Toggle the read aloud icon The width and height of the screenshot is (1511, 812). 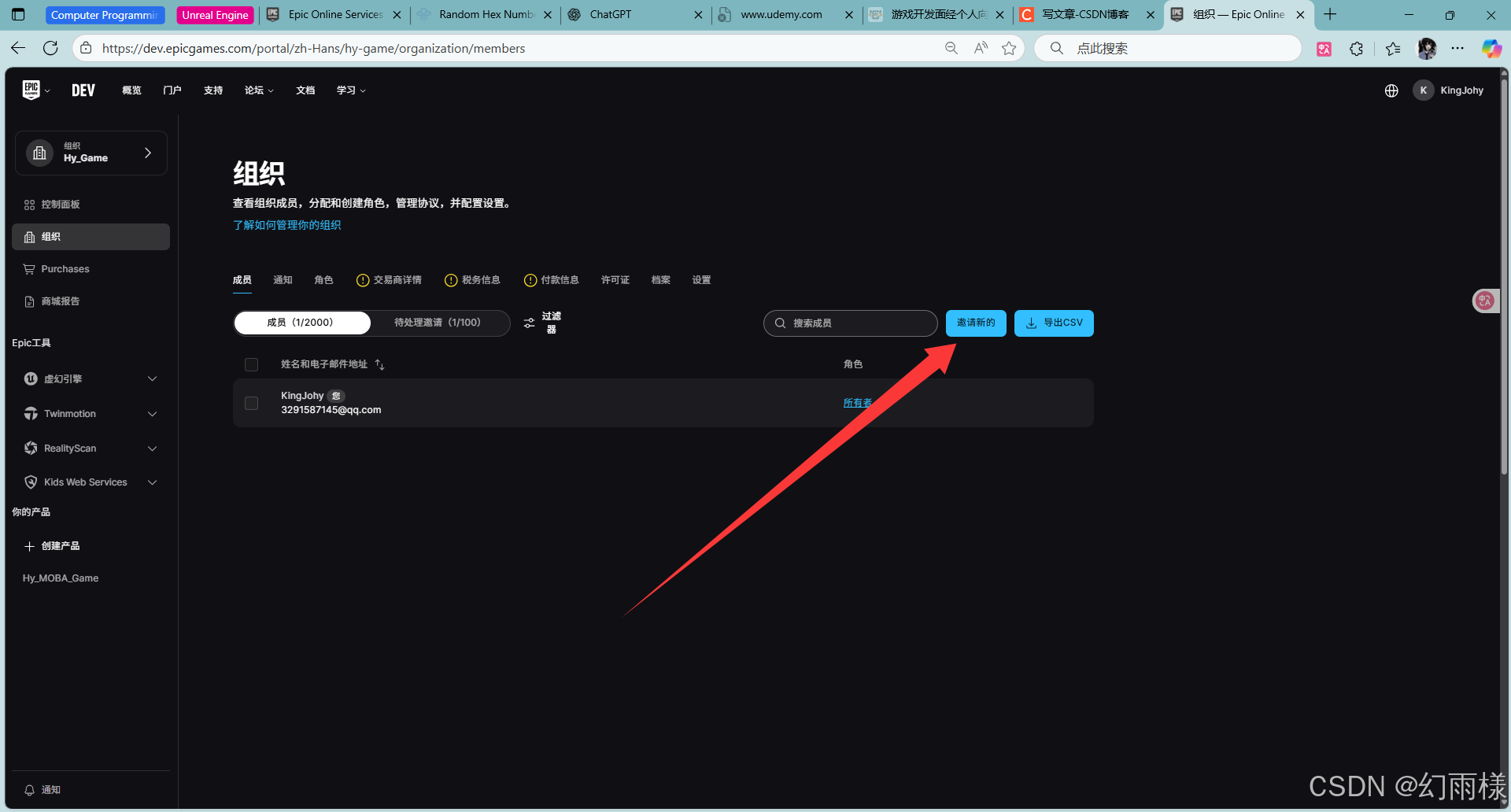pos(981,48)
